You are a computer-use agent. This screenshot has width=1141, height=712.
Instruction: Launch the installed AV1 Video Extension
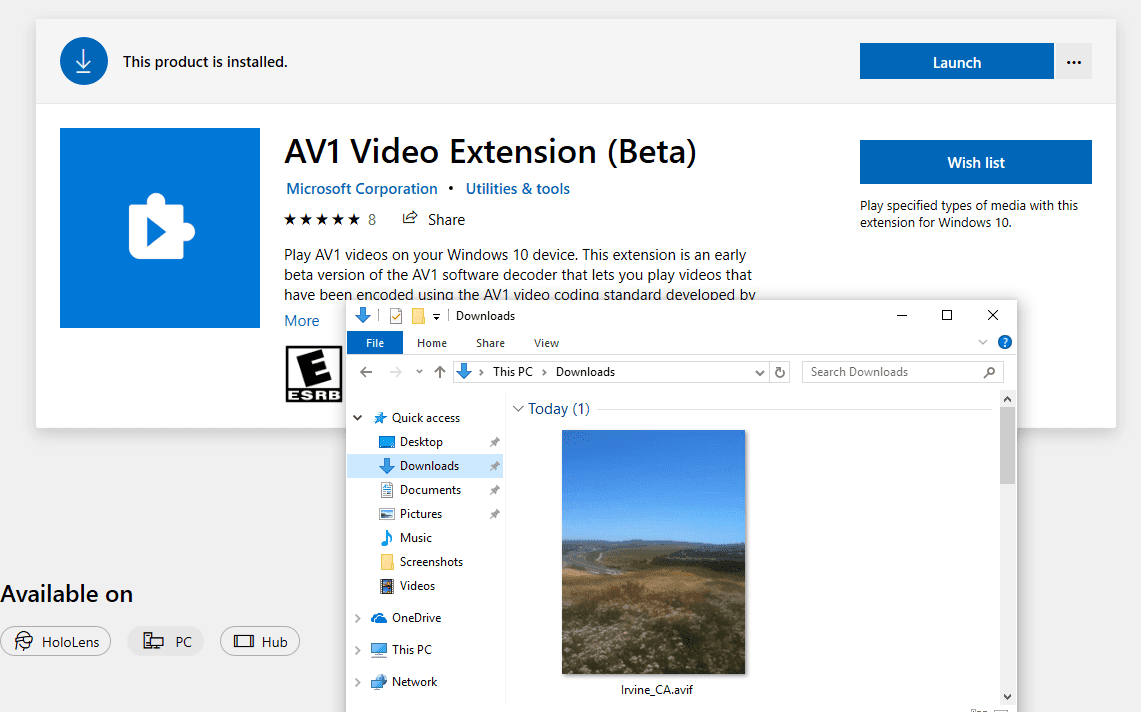click(x=956, y=61)
